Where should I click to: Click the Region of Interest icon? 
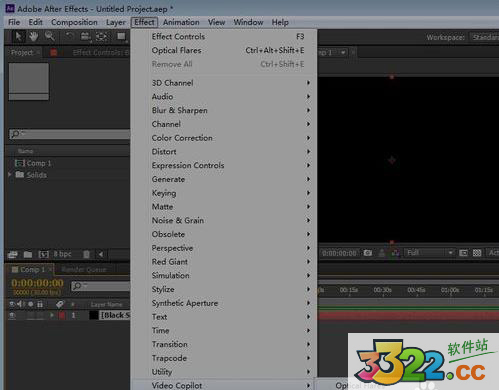pyautogui.click(x=463, y=253)
